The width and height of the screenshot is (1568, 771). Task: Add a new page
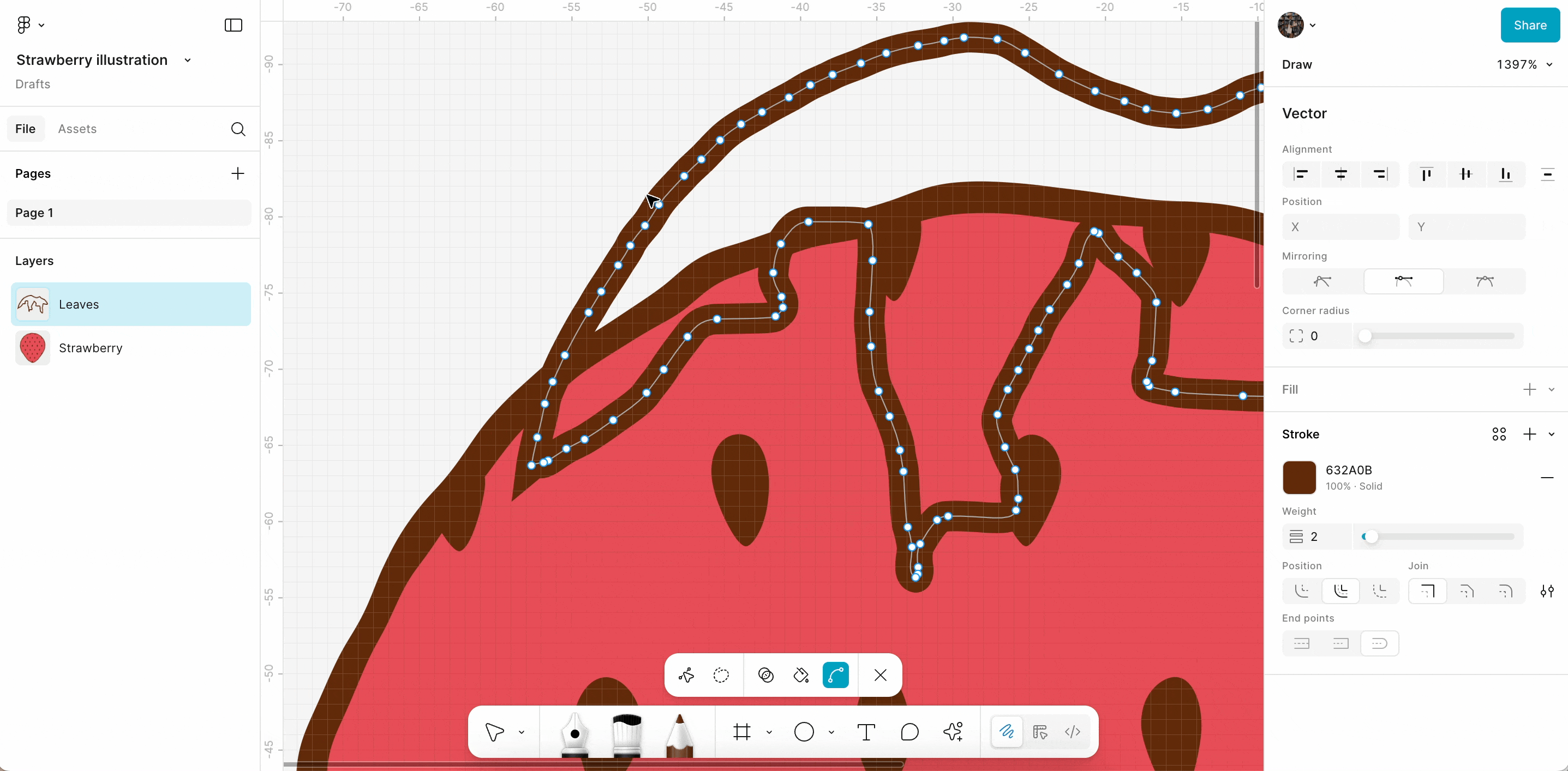click(237, 173)
